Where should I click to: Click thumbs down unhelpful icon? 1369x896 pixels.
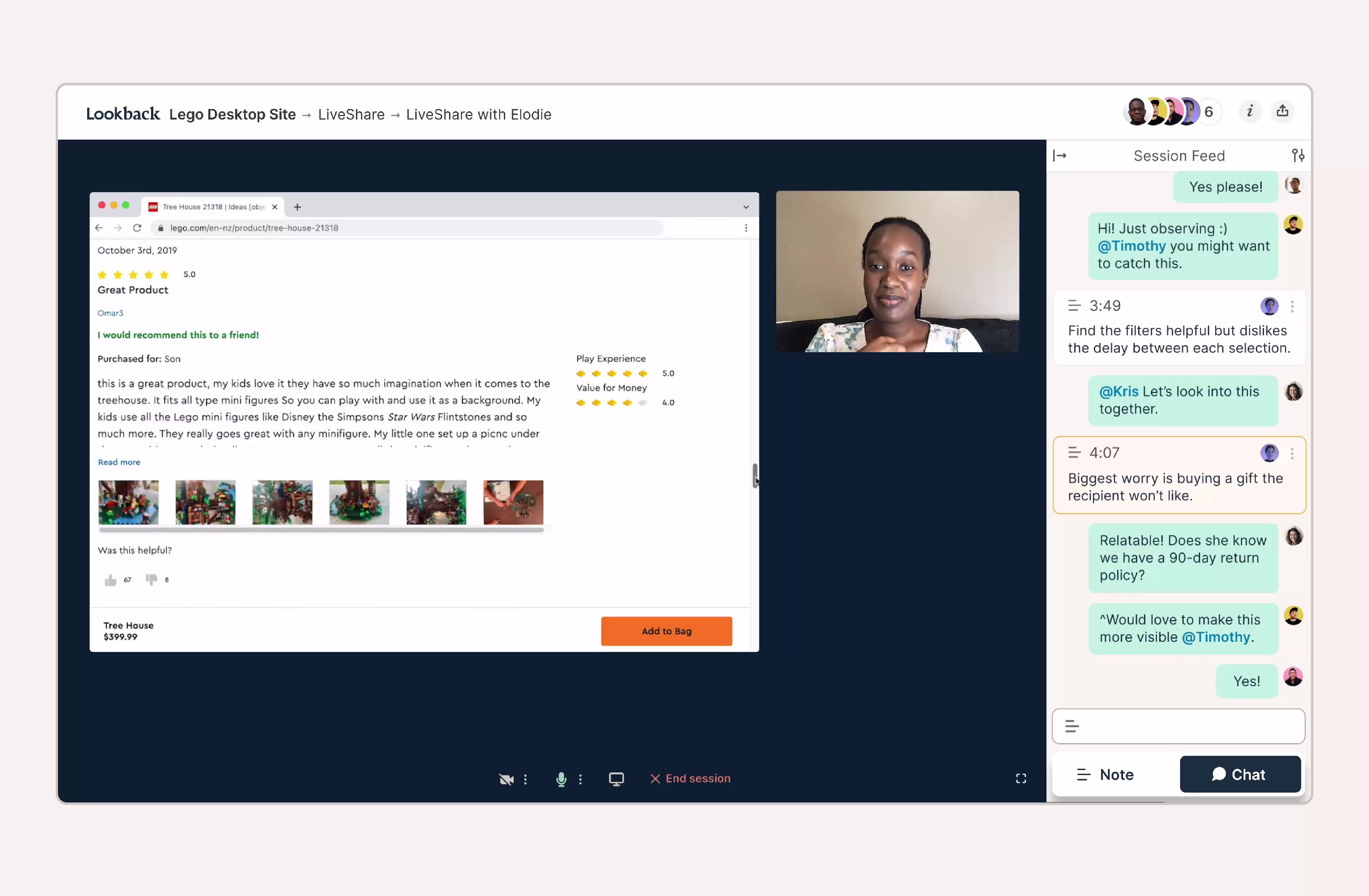tap(152, 580)
